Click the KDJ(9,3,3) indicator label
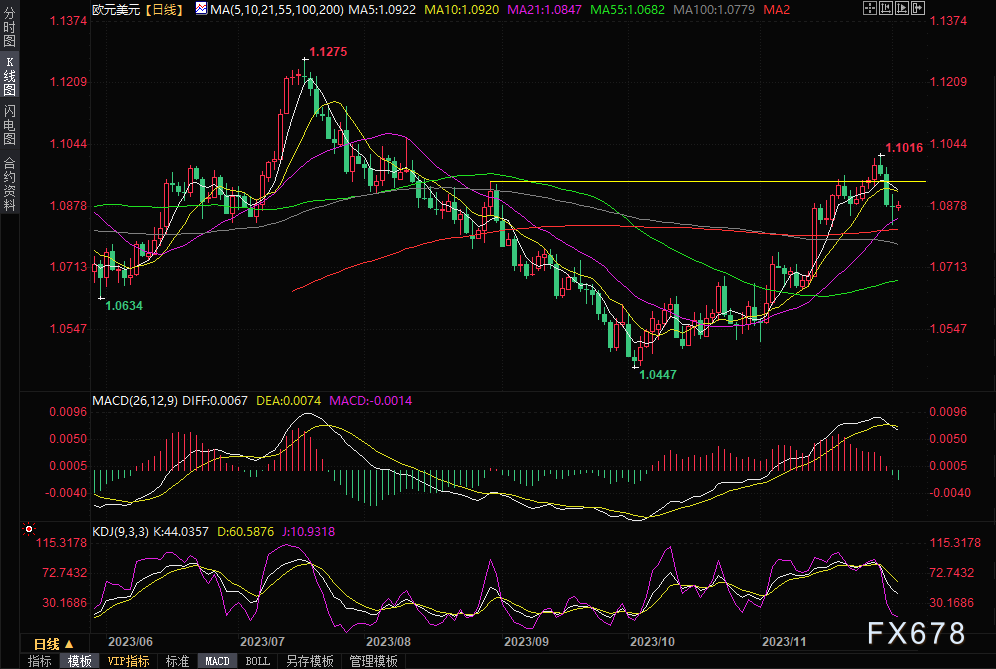This screenshot has width=996, height=669. (x=120, y=532)
